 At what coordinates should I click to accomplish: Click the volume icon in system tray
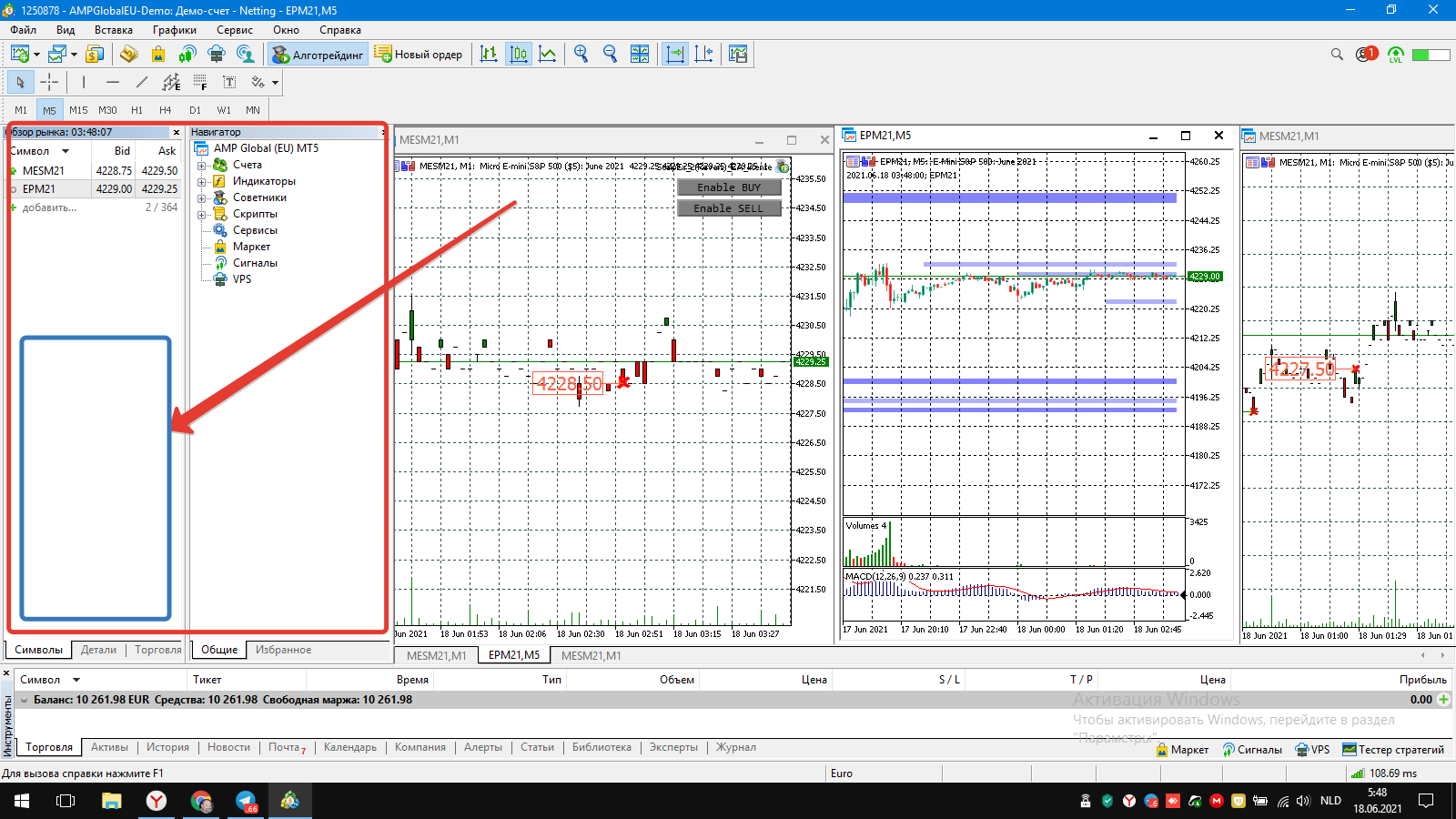(1303, 801)
